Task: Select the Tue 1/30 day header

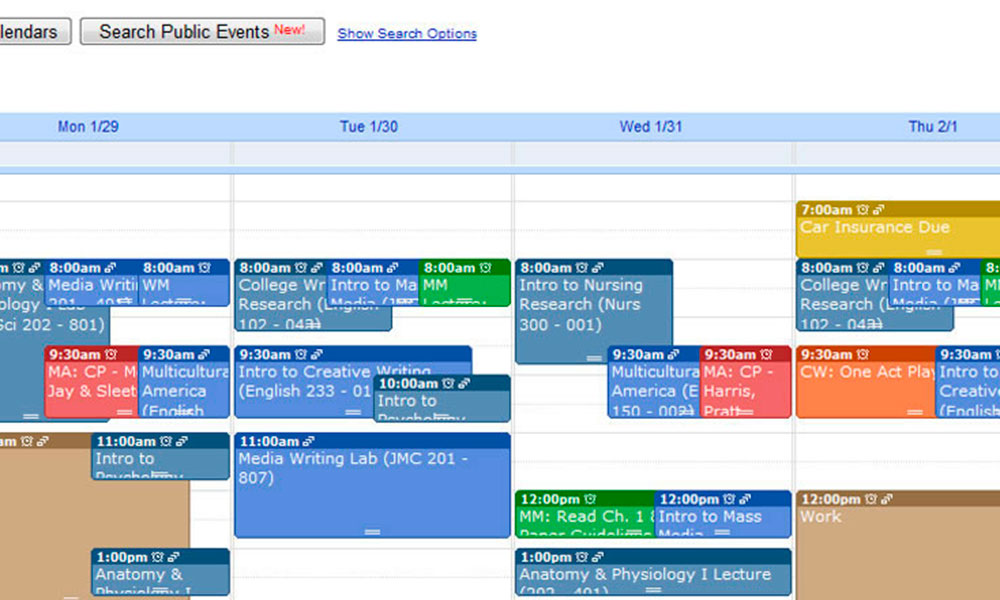Action: 369,126
